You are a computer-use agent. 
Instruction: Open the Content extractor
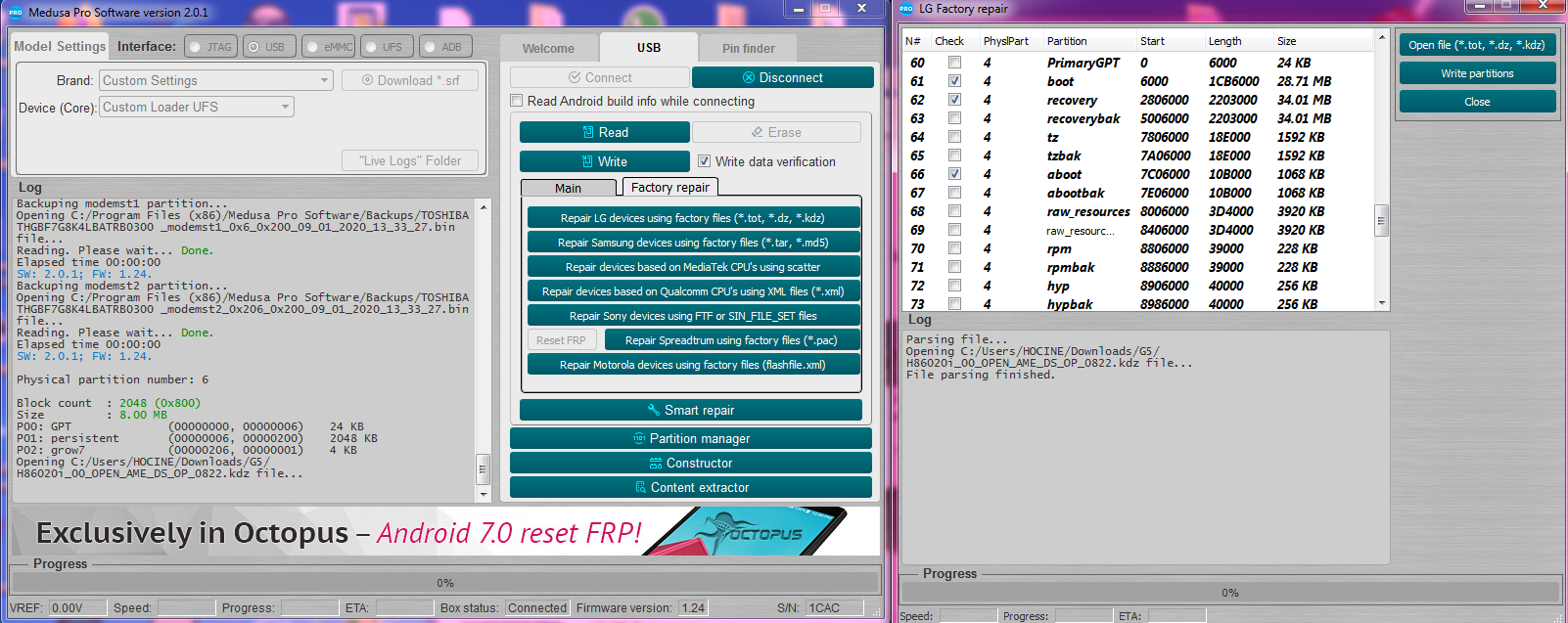coord(690,487)
